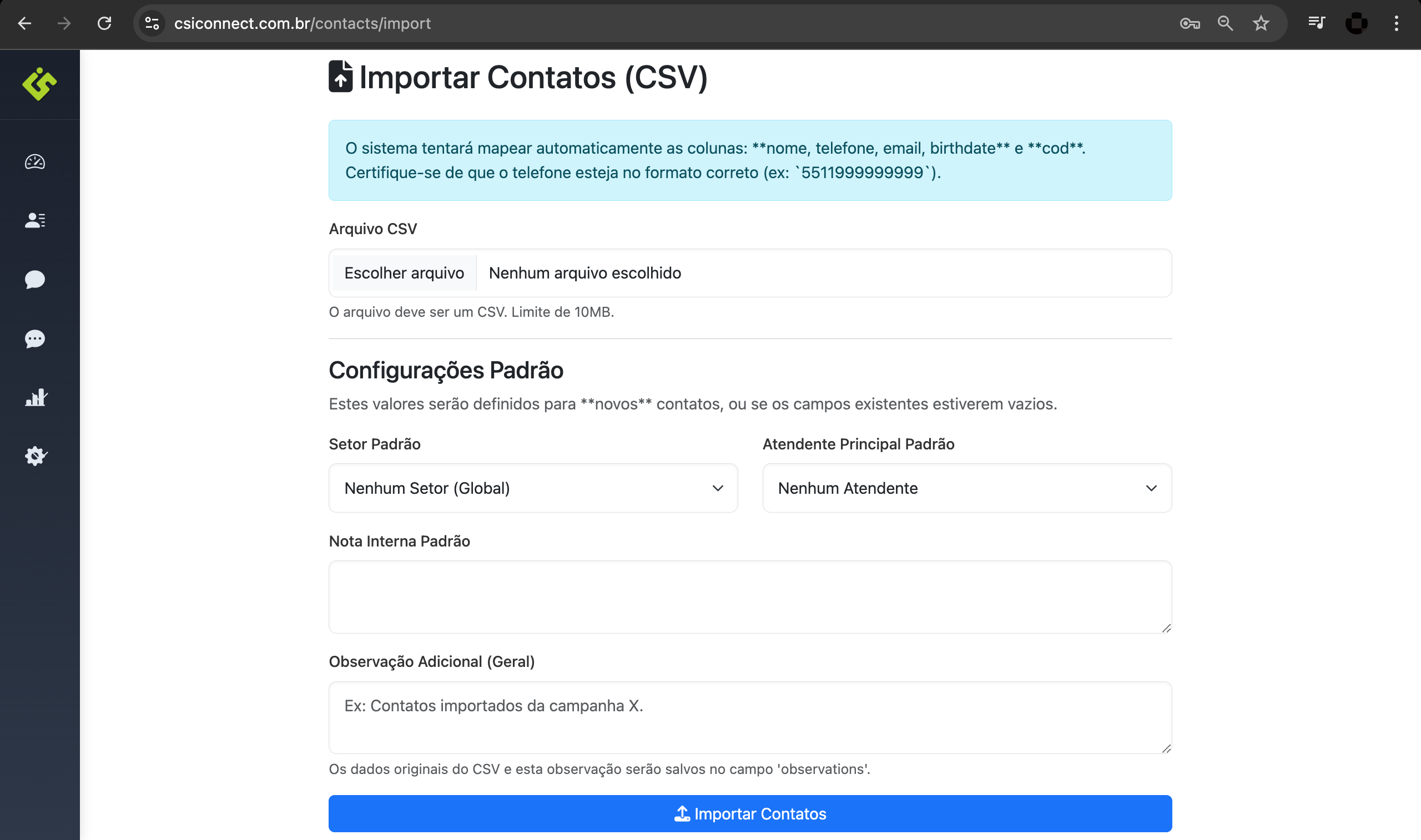Click the CSI Connect logo
The width and height of the screenshot is (1421, 840).
coord(39,85)
